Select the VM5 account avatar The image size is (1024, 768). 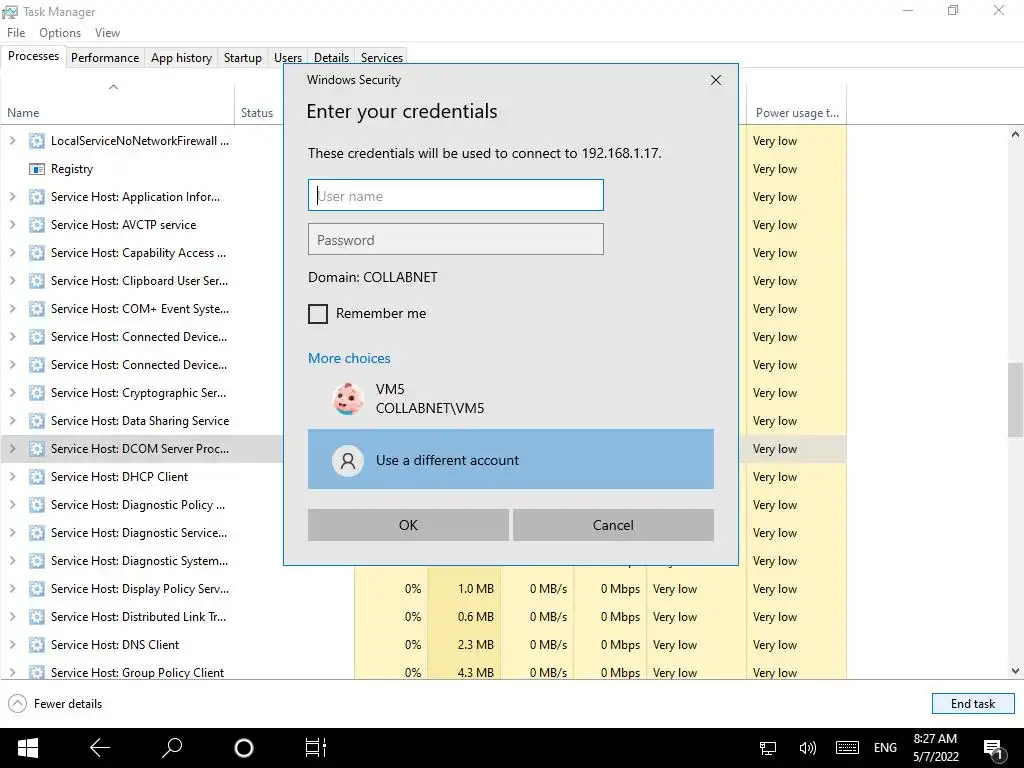tap(347, 398)
